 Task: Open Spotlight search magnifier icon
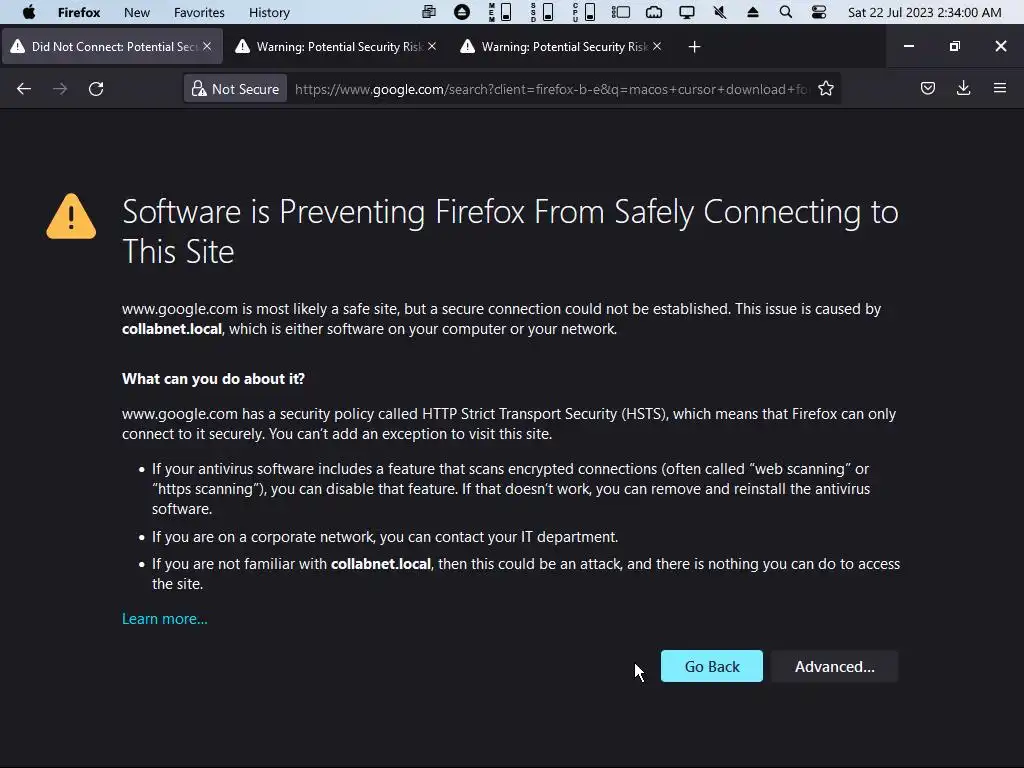click(x=786, y=12)
